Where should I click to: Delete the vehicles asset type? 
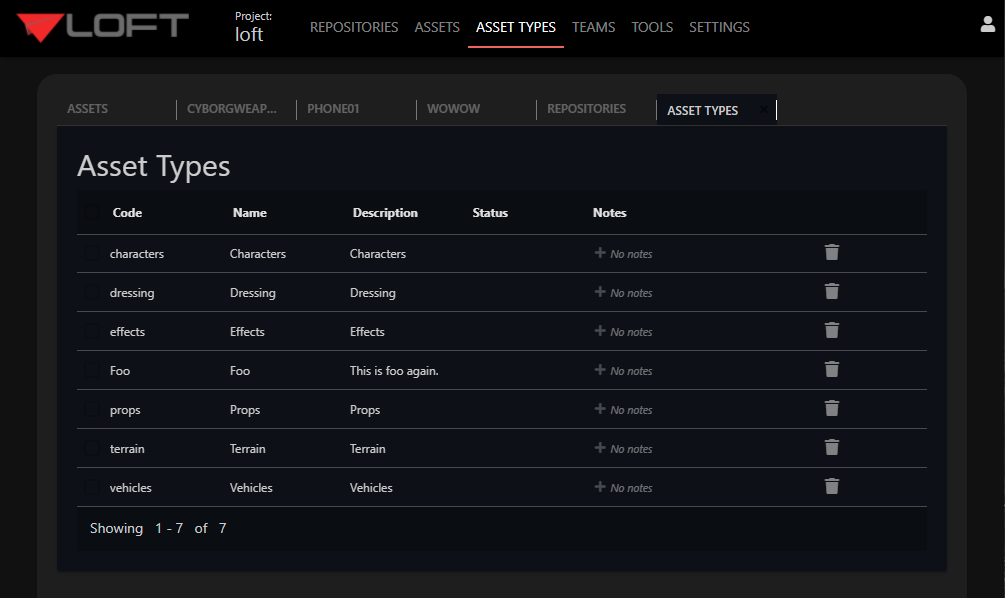tap(831, 486)
